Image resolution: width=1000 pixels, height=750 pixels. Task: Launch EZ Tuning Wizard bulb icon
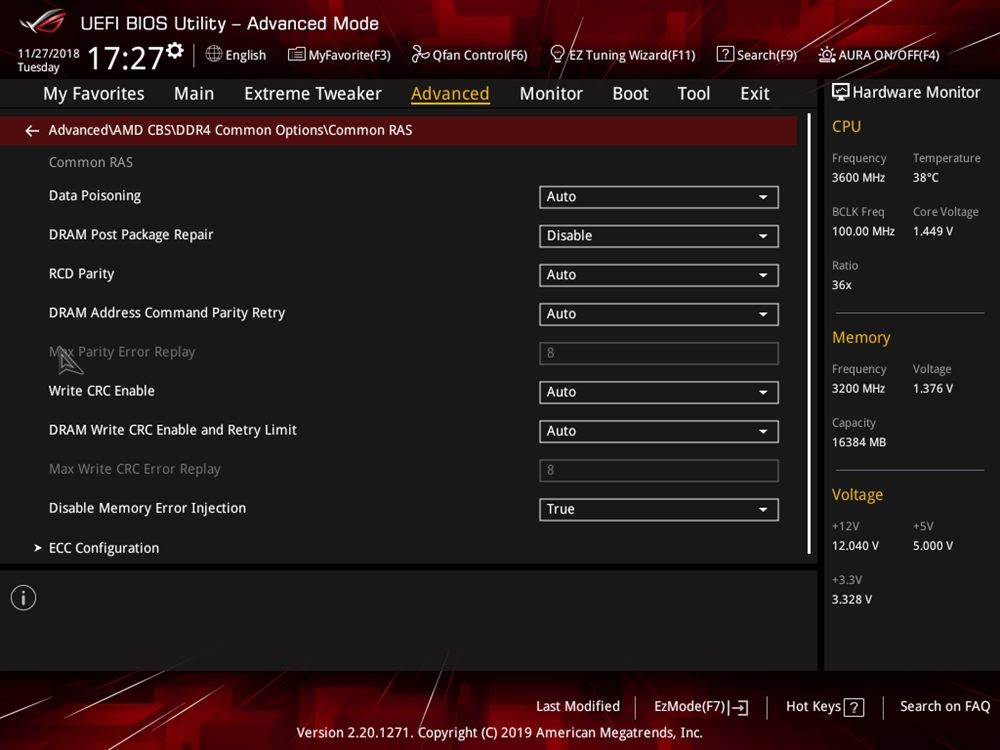(x=557, y=54)
